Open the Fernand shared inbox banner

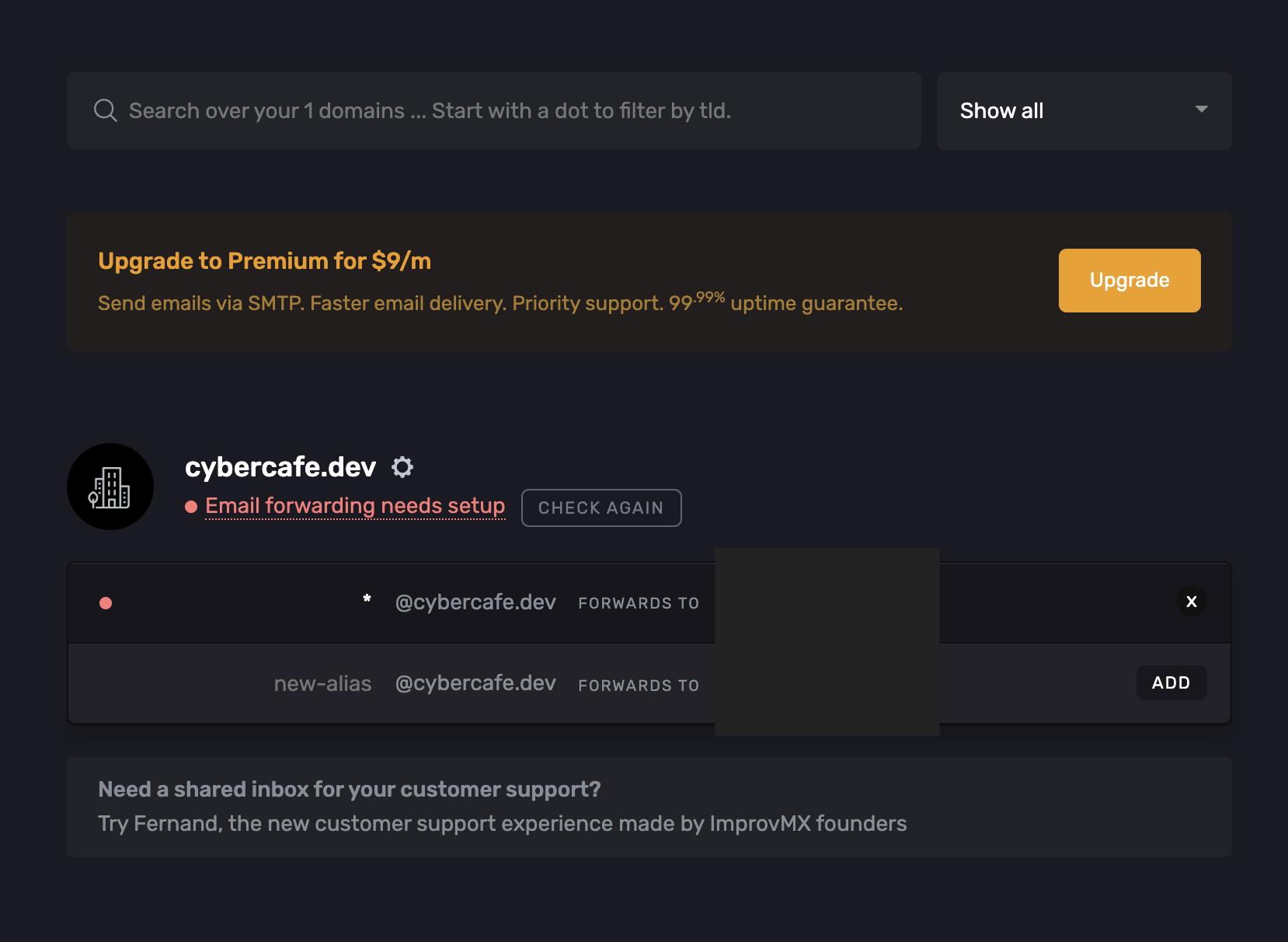pyautogui.click(x=649, y=807)
